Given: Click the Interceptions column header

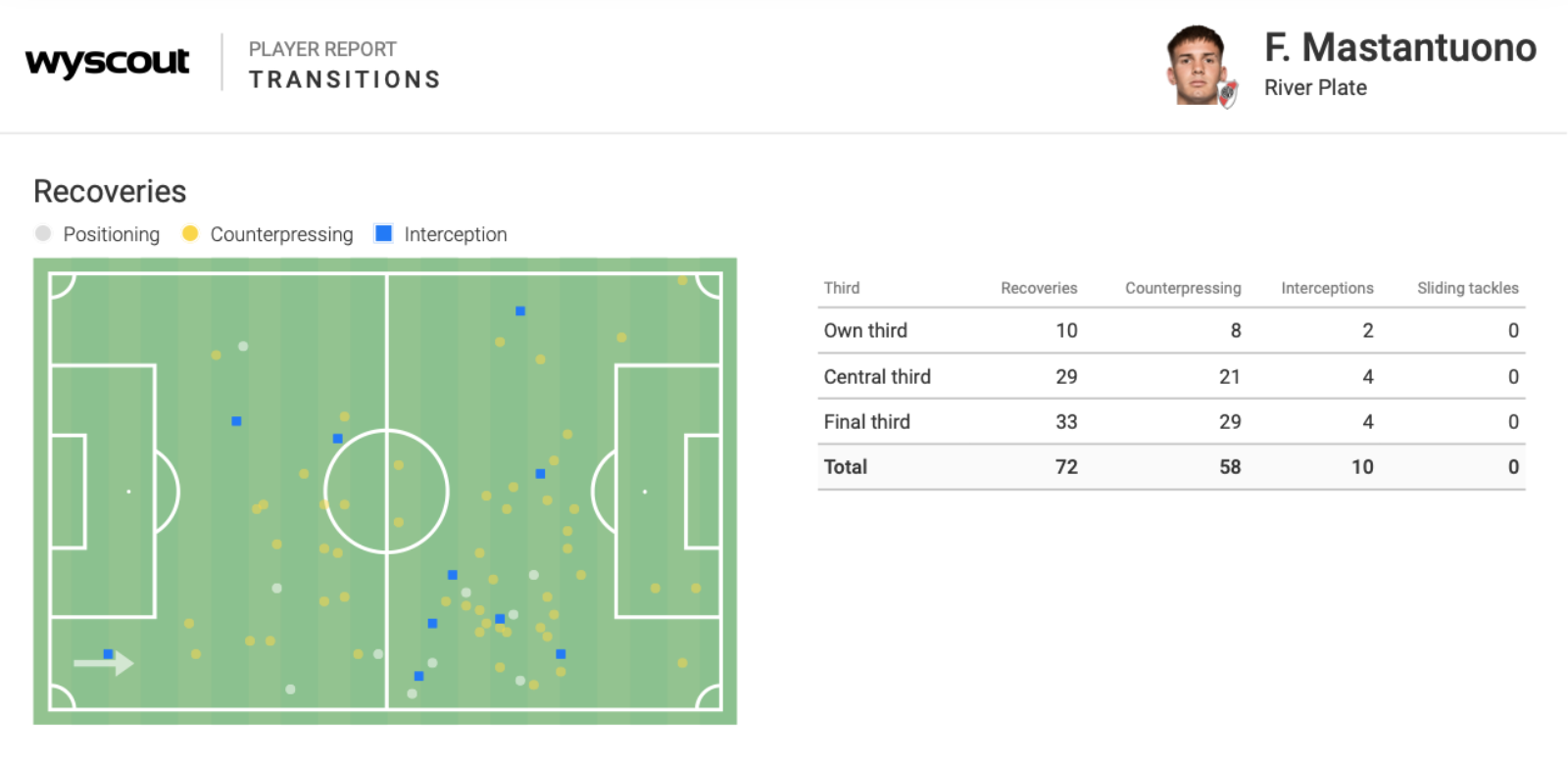Looking at the screenshot, I should 1327,288.
